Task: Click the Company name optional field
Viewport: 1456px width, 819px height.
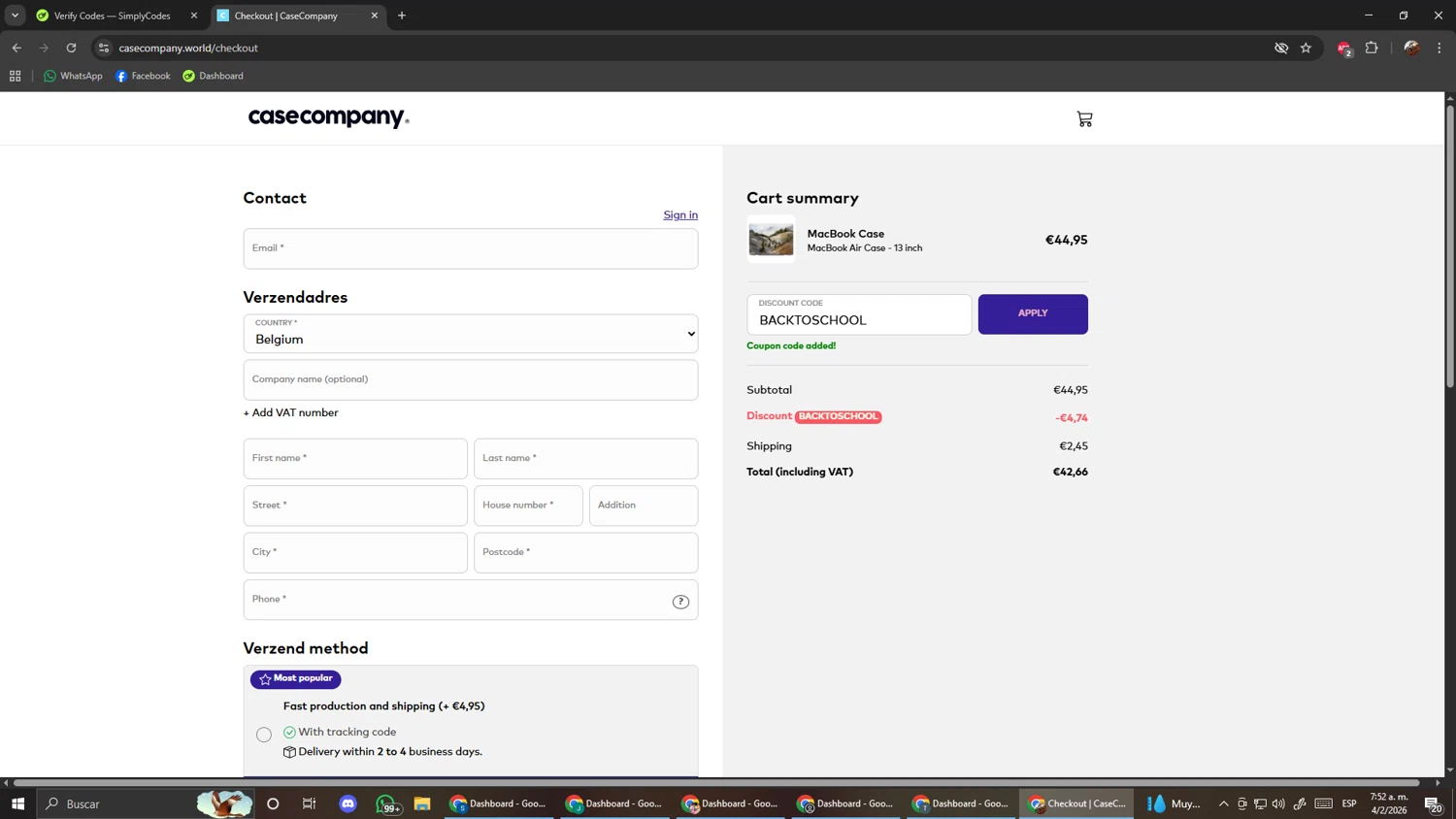Action: coord(471,379)
